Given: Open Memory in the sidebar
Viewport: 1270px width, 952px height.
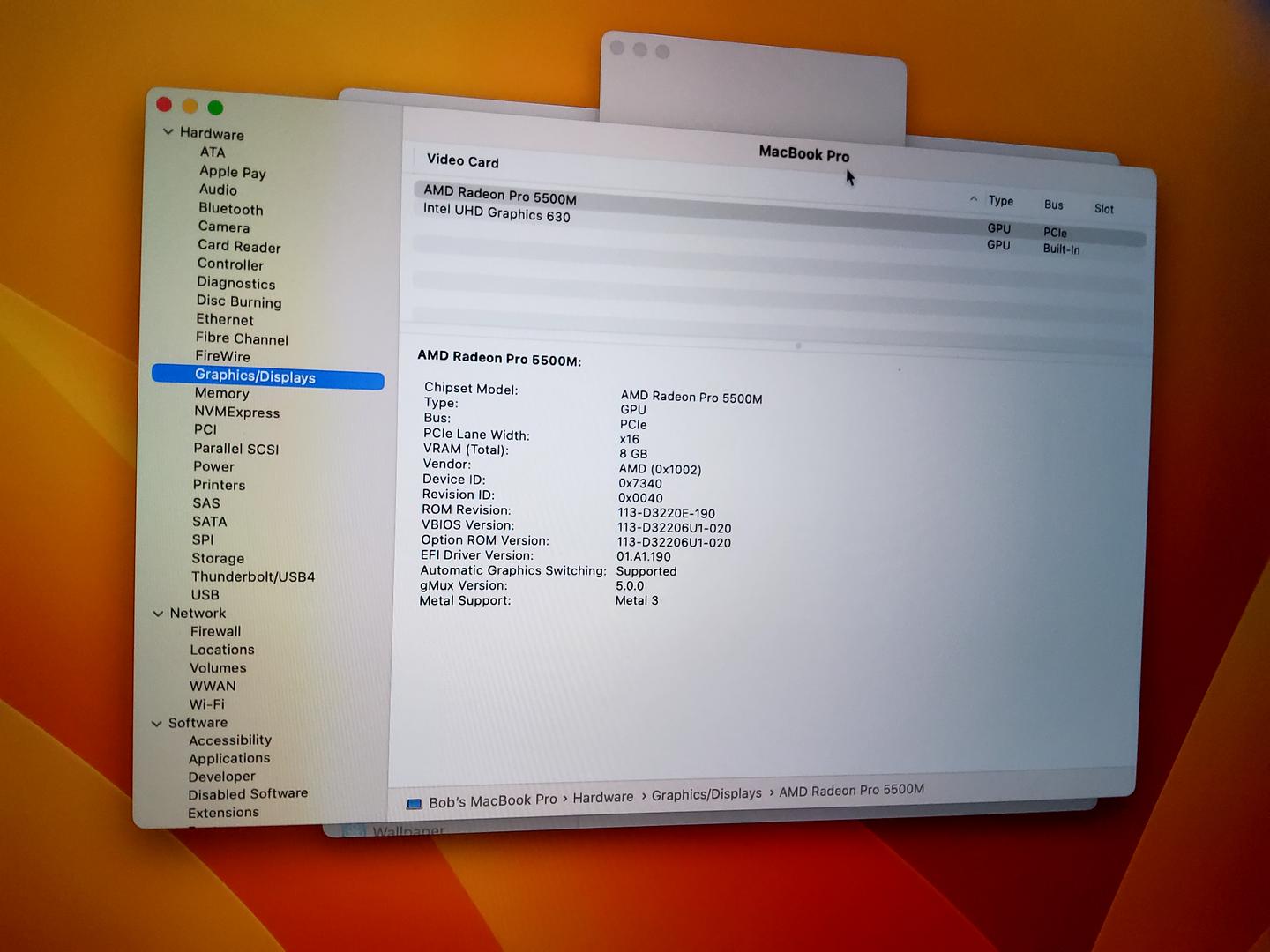Looking at the screenshot, I should 221,393.
